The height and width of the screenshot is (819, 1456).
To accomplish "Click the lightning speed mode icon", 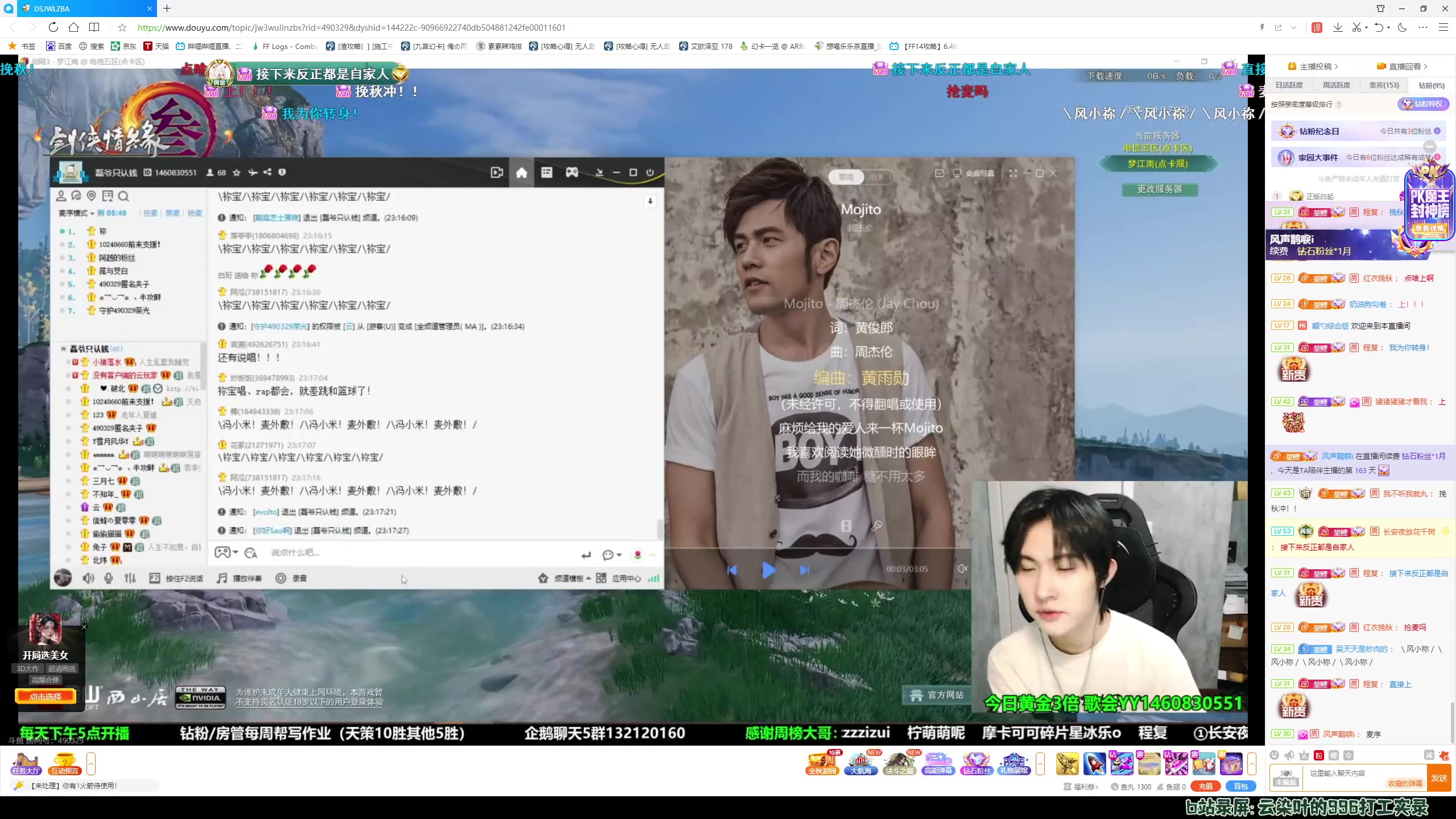I will point(1262,27).
